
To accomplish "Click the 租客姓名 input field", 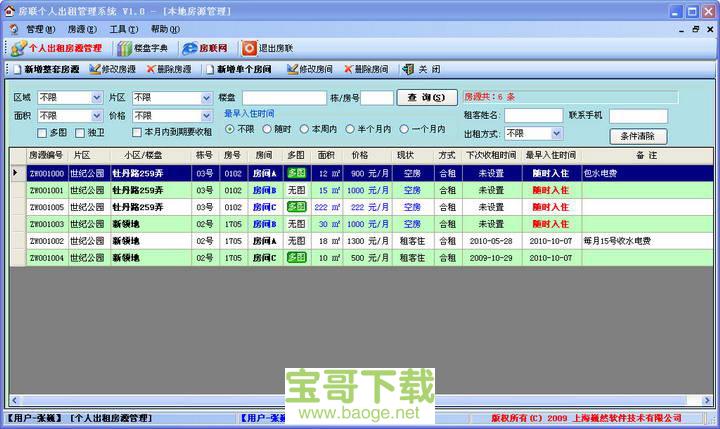I will pyautogui.click(x=534, y=115).
